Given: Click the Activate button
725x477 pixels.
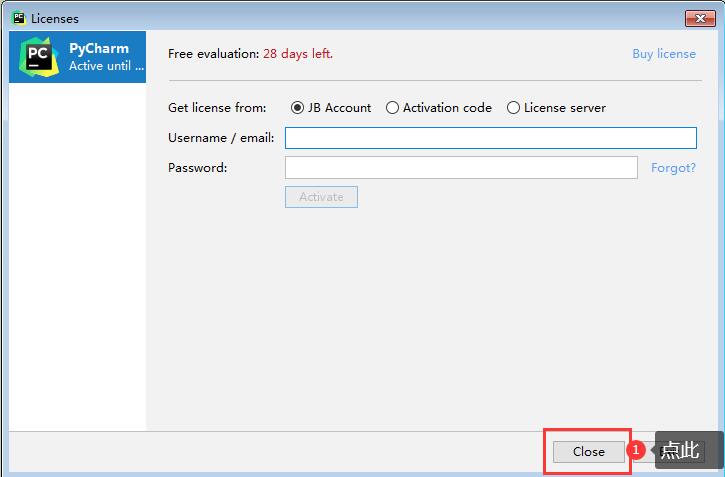Looking at the screenshot, I should [321, 197].
